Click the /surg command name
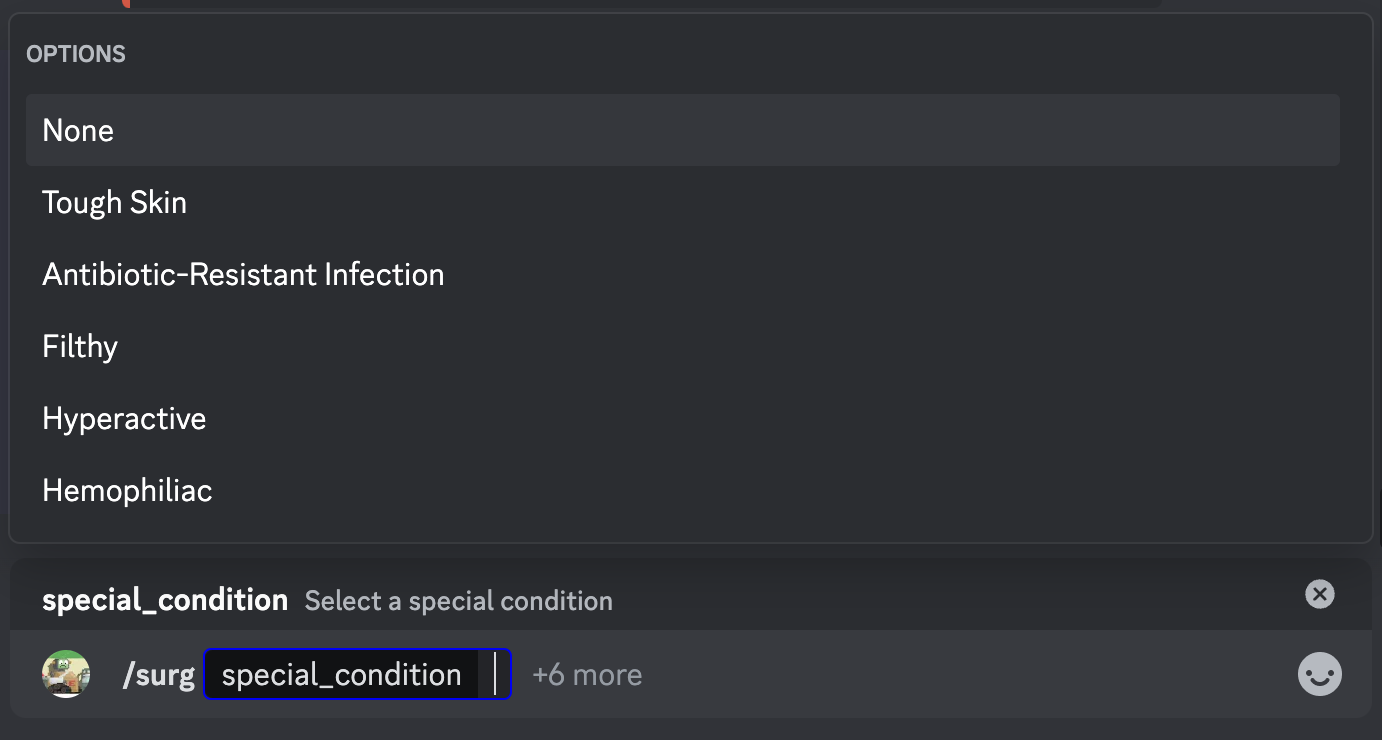1382x740 pixels. 158,675
